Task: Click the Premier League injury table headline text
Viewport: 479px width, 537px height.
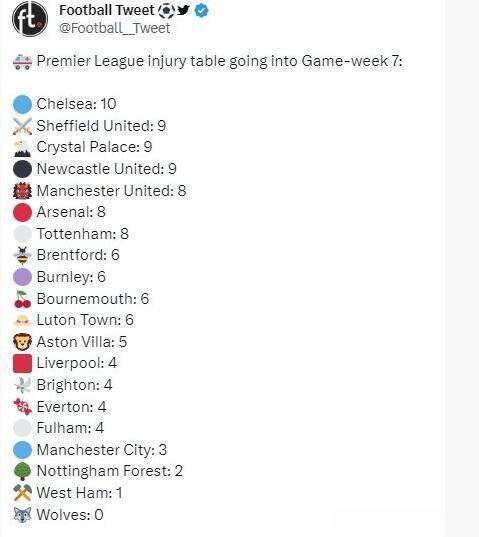Action: coord(219,61)
